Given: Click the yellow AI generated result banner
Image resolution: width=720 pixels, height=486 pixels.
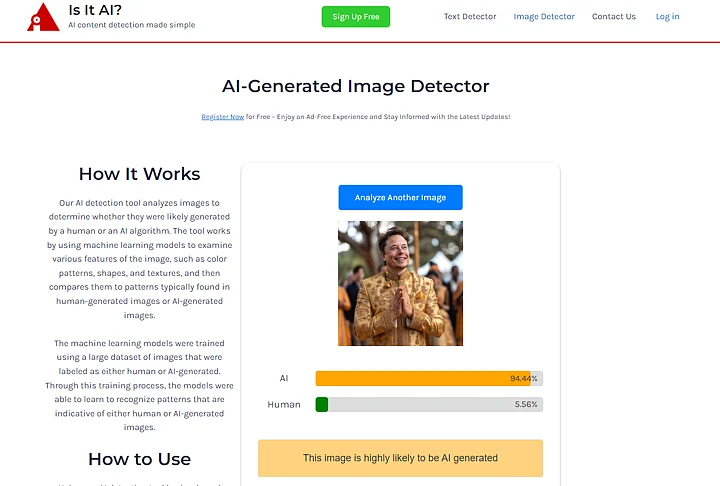Looking at the screenshot, I should (400, 458).
